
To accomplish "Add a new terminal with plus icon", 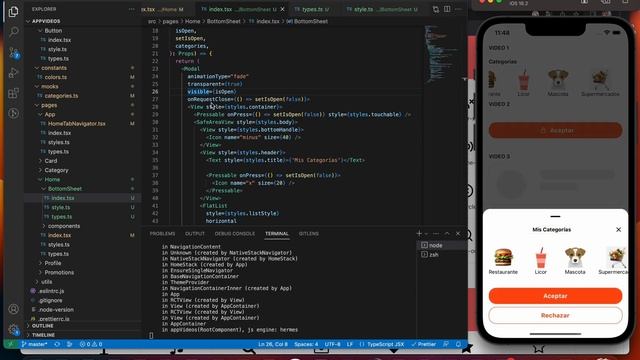I will point(419,233).
